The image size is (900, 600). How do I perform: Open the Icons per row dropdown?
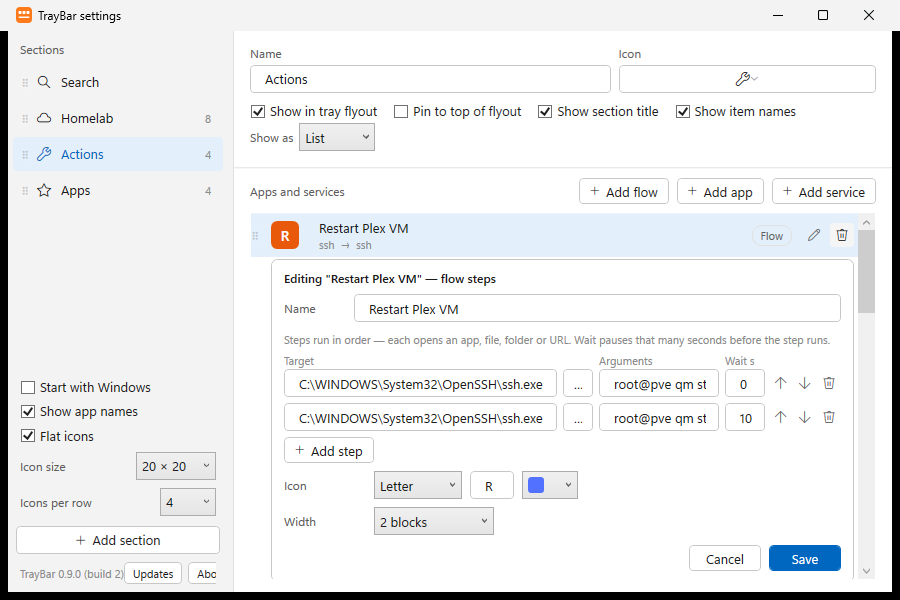[188, 502]
